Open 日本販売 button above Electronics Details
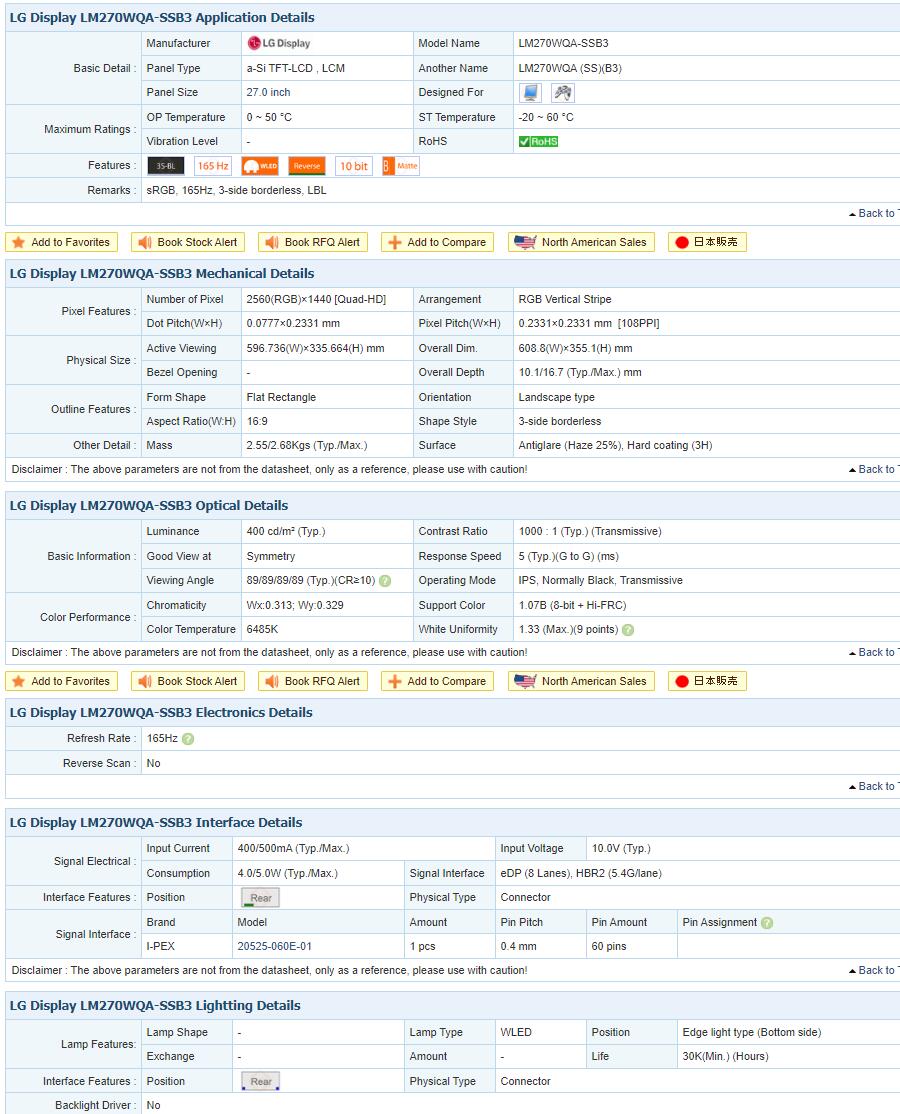 tap(707, 681)
